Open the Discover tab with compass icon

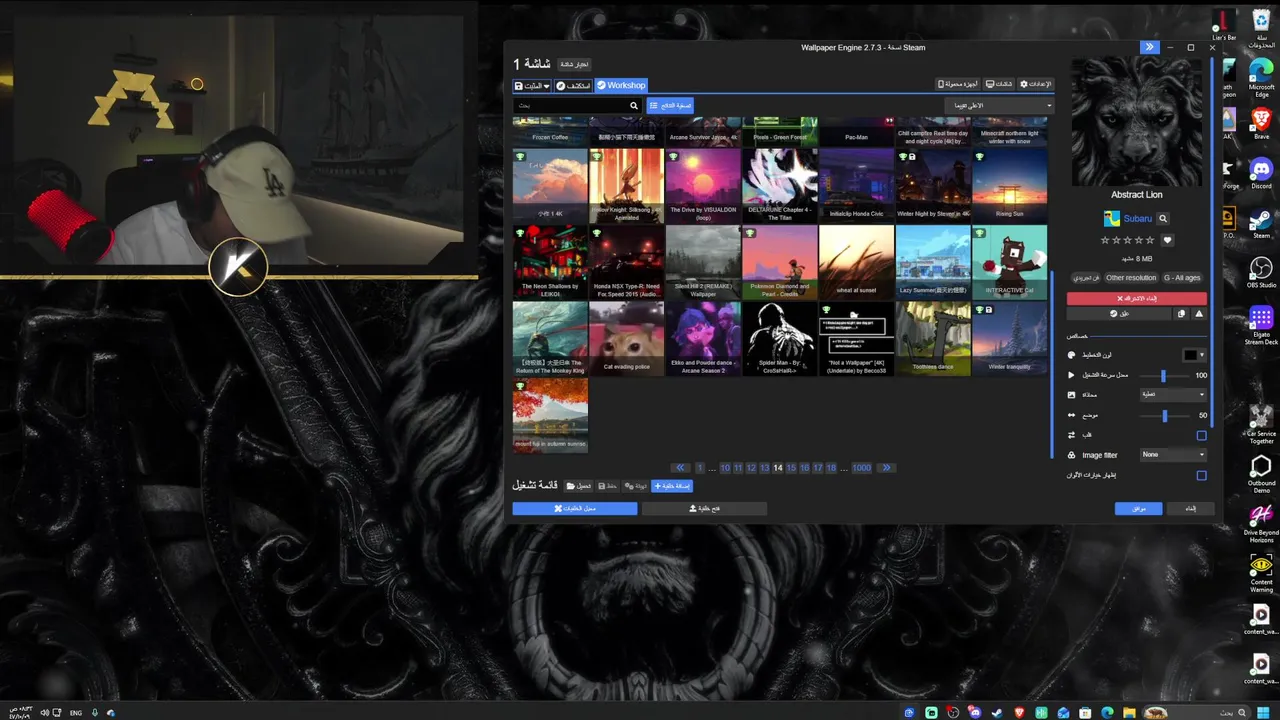[573, 86]
